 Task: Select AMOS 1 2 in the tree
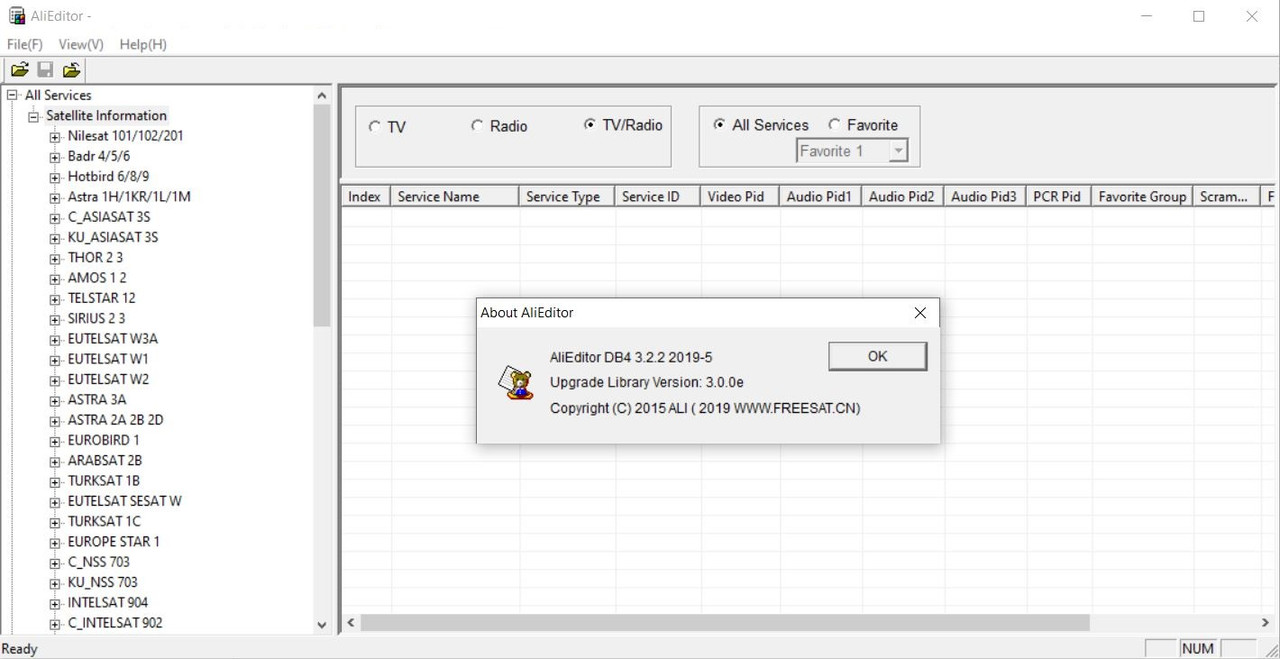click(x=97, y=278)
